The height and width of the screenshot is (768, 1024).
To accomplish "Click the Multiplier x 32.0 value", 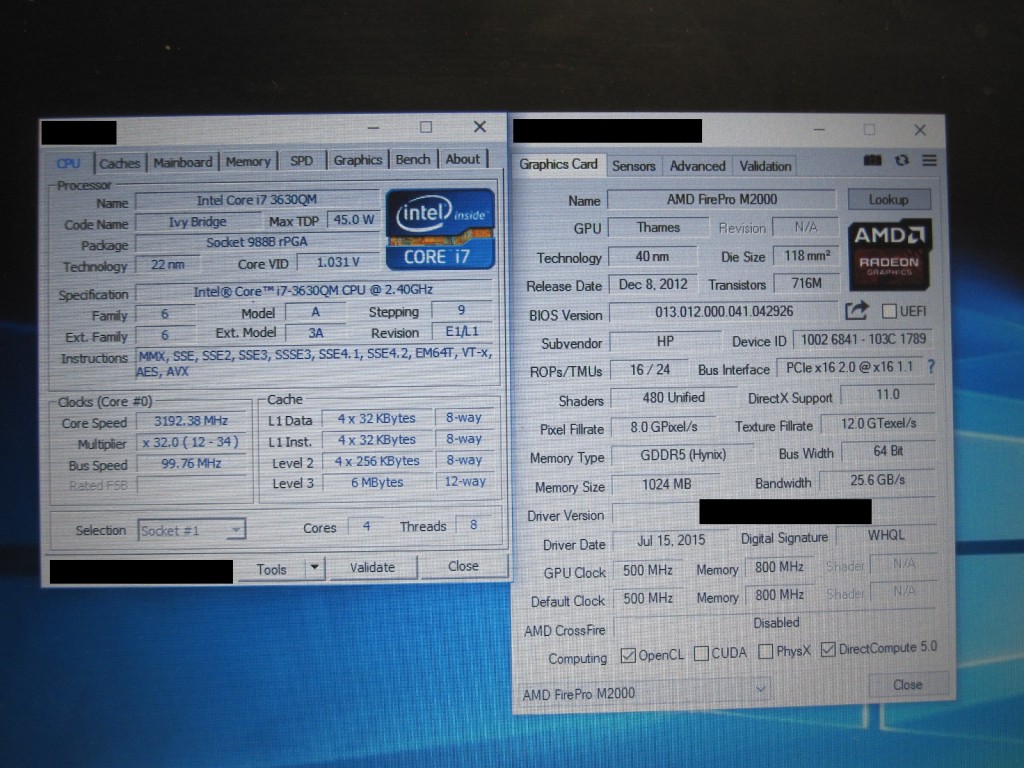I will pyautogui.click(x=191, y=442).
